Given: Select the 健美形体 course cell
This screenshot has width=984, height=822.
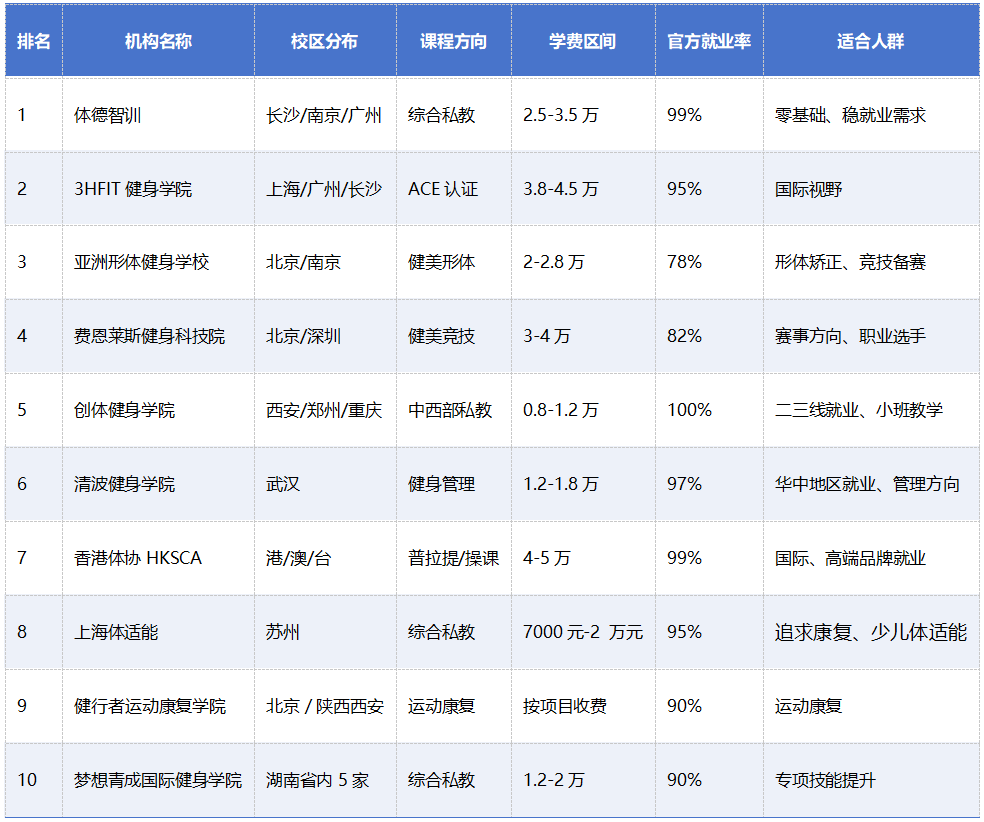Looking at the screenshot, I should pyautogui.click(x=454, y=262).
